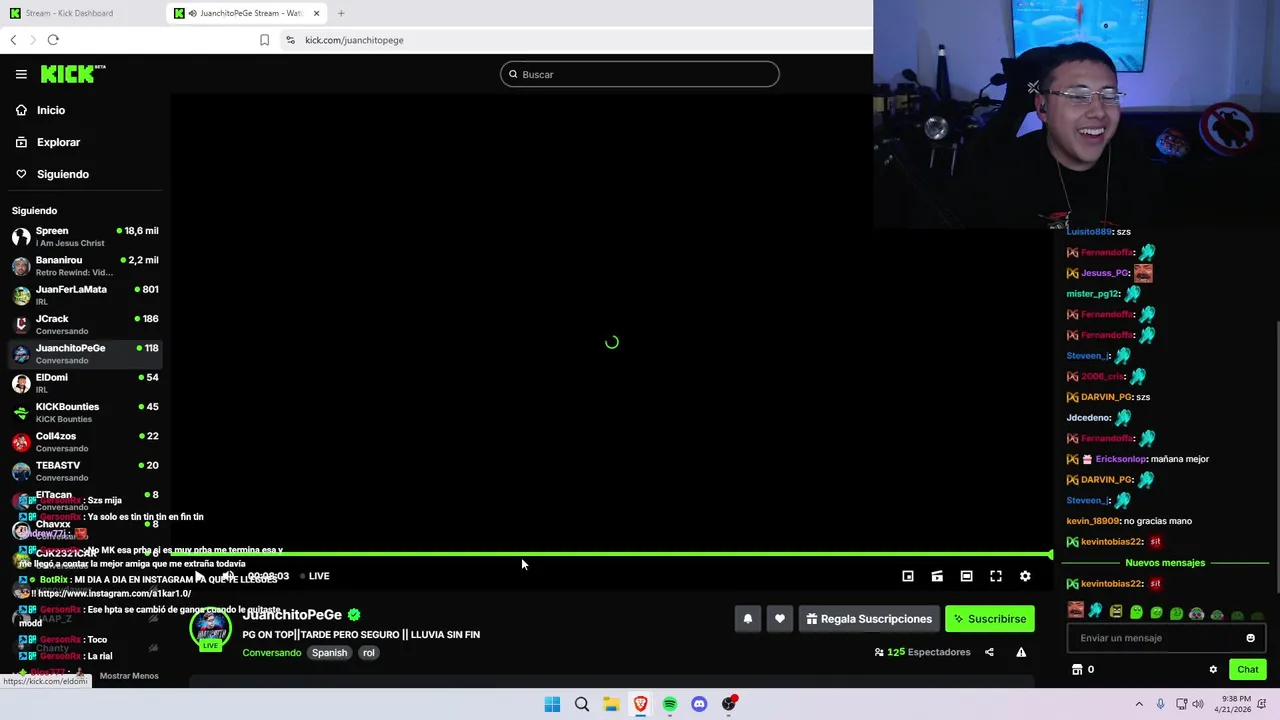
Task: Toggle the video volume speaker icon
Action: pos(229,576)
